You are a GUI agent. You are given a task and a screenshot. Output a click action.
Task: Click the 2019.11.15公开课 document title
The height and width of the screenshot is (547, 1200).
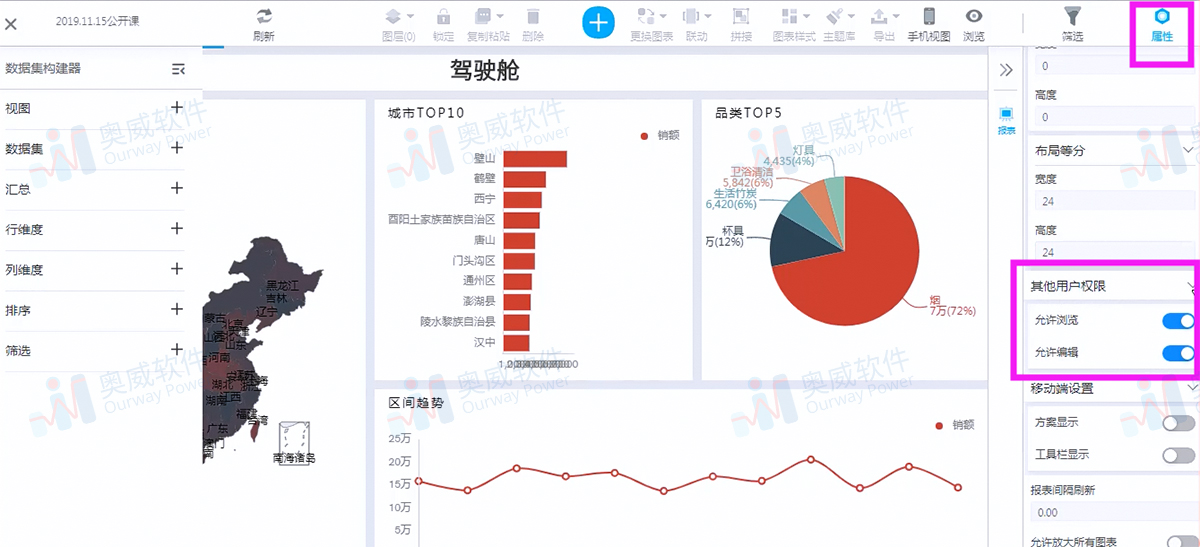click(x=98, y=20)
